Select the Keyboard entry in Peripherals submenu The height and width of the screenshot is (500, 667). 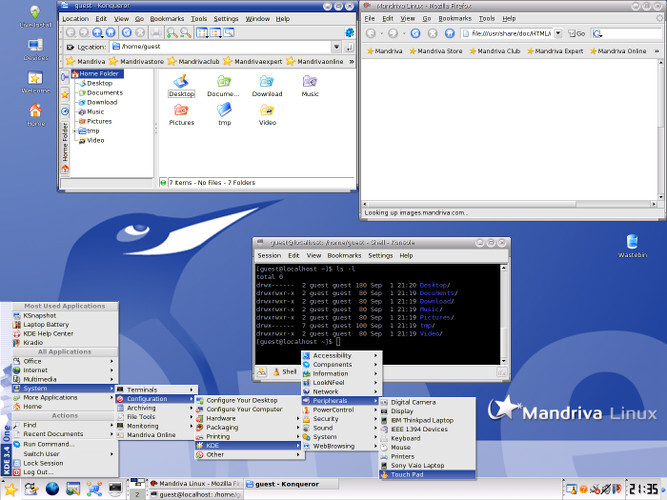point(427,438)
